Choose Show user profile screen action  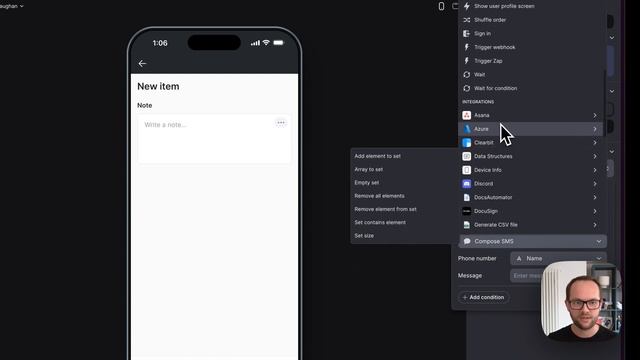click(x=504, y=6)
